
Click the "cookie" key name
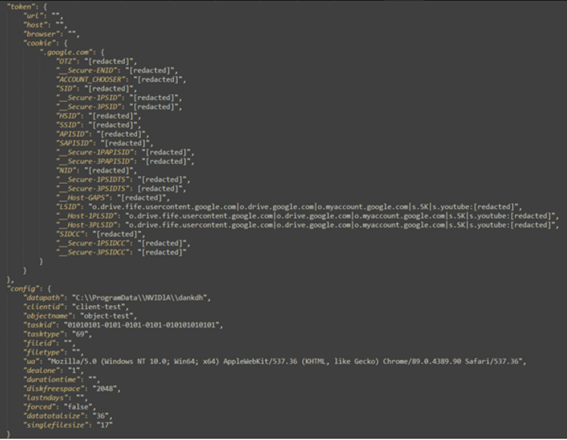click(40, 43)
